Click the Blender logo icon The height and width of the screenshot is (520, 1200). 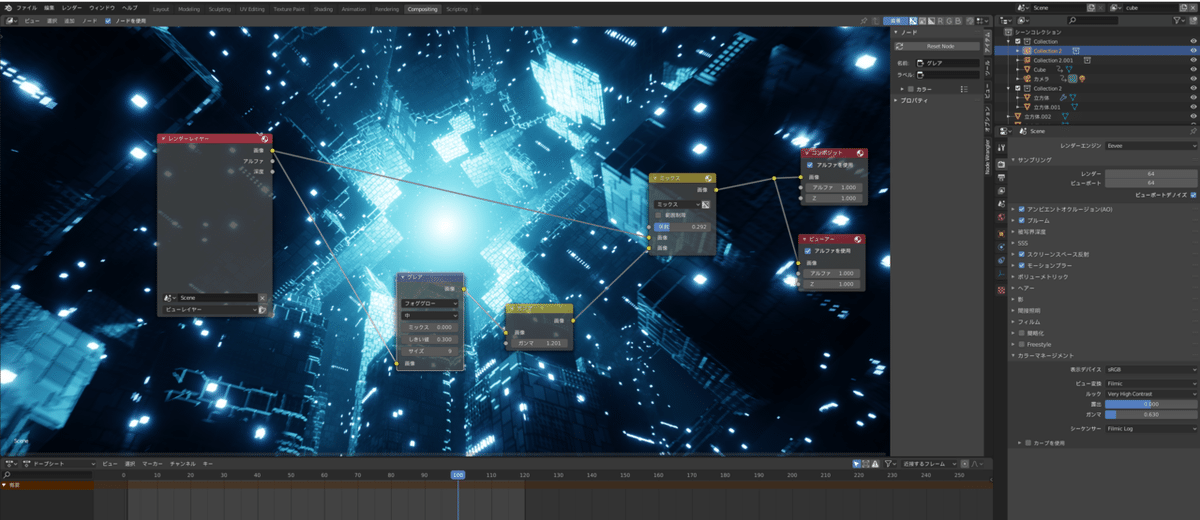[x=7, y=7]
